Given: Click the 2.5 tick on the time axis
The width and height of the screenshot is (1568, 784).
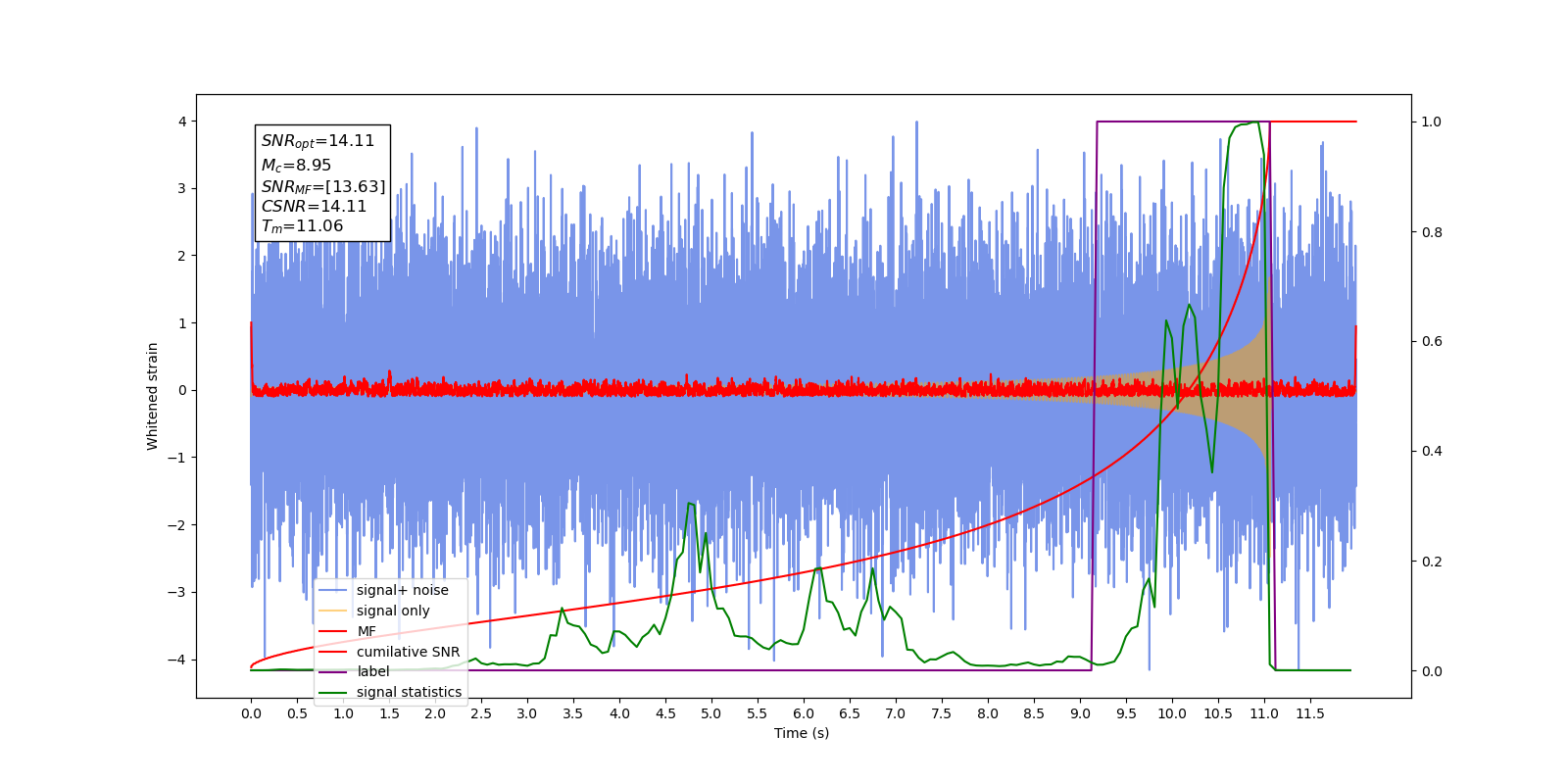Looking at the screenshot, I should 481,713.
